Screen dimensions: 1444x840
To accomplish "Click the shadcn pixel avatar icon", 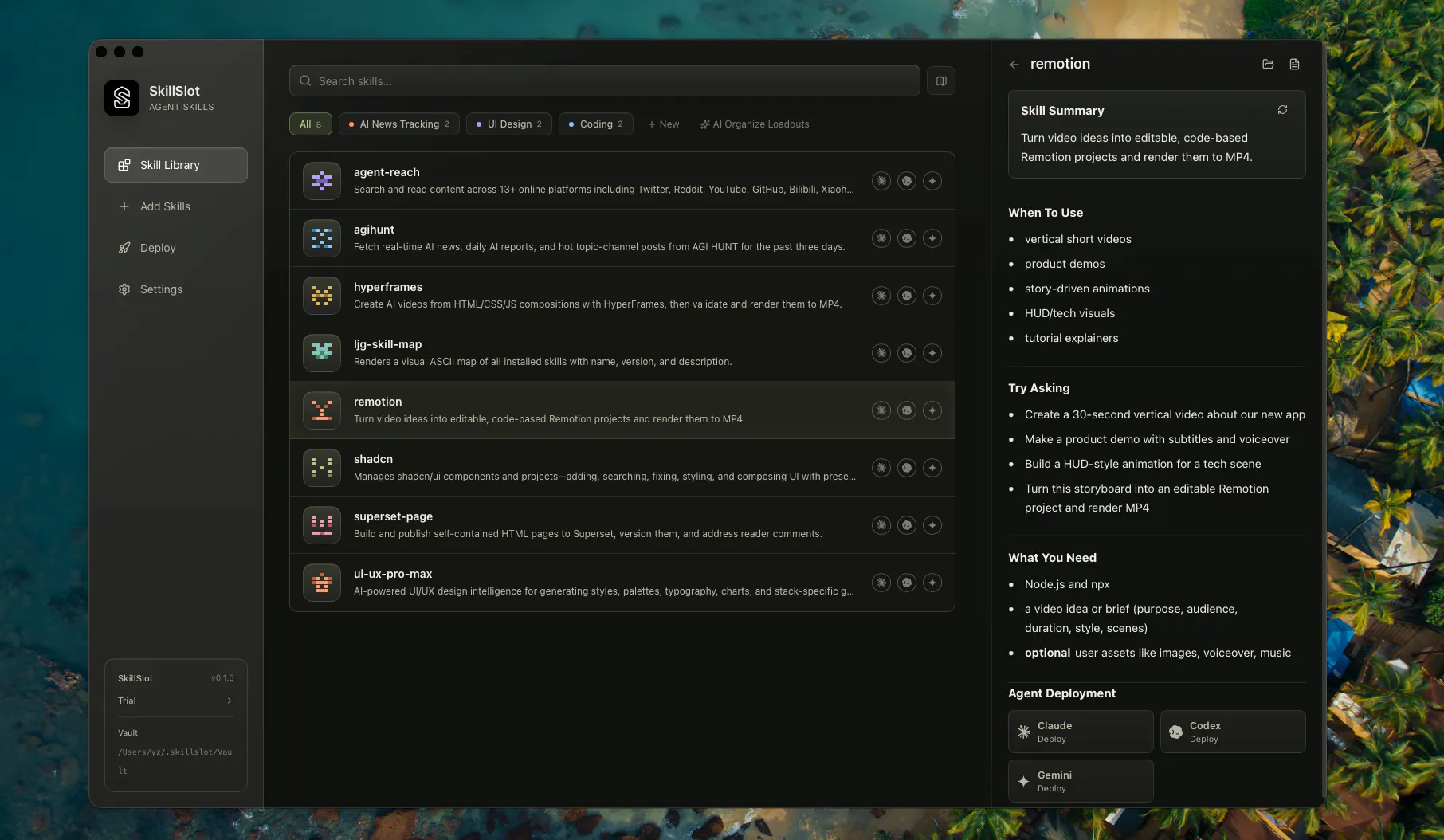I will (x=322, y=468).
